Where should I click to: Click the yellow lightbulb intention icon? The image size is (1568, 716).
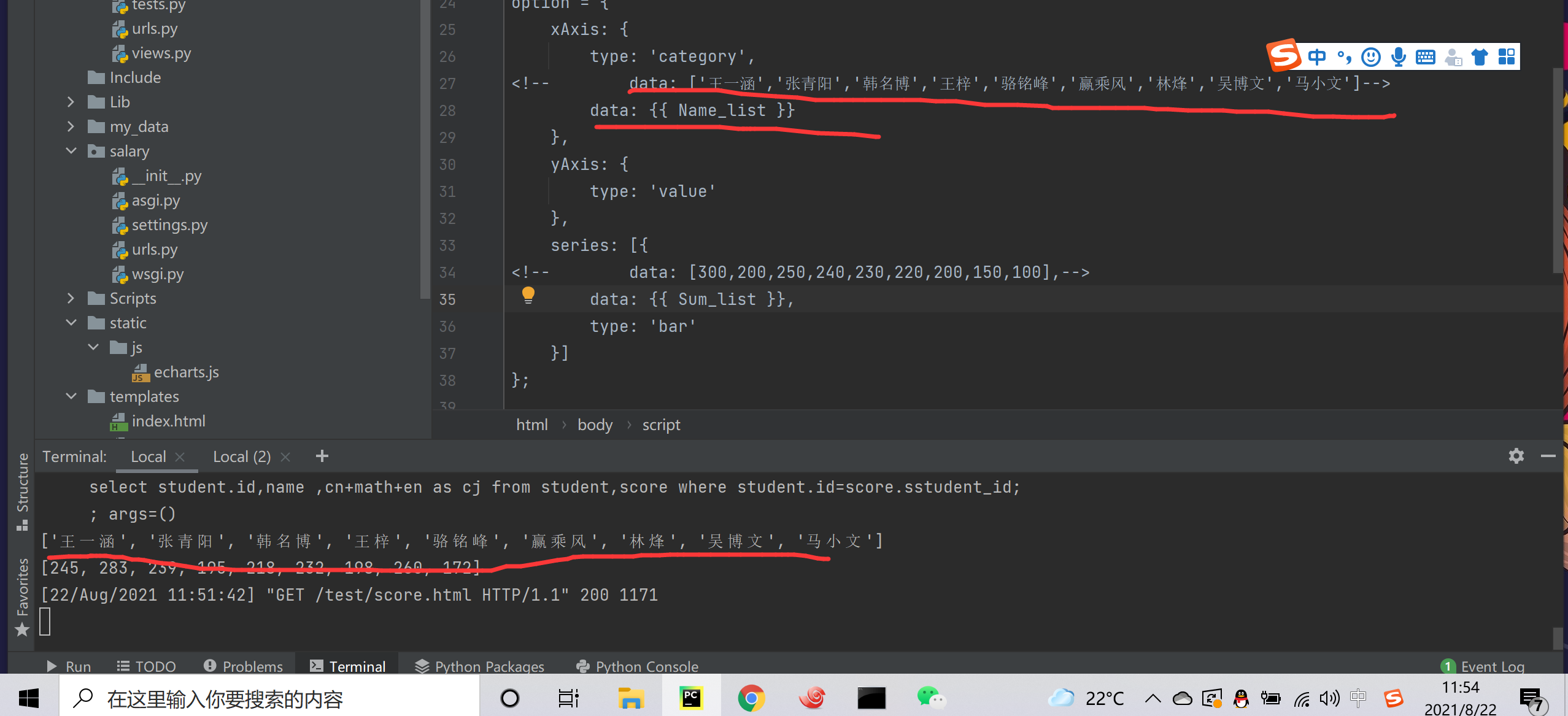[528, 295]
